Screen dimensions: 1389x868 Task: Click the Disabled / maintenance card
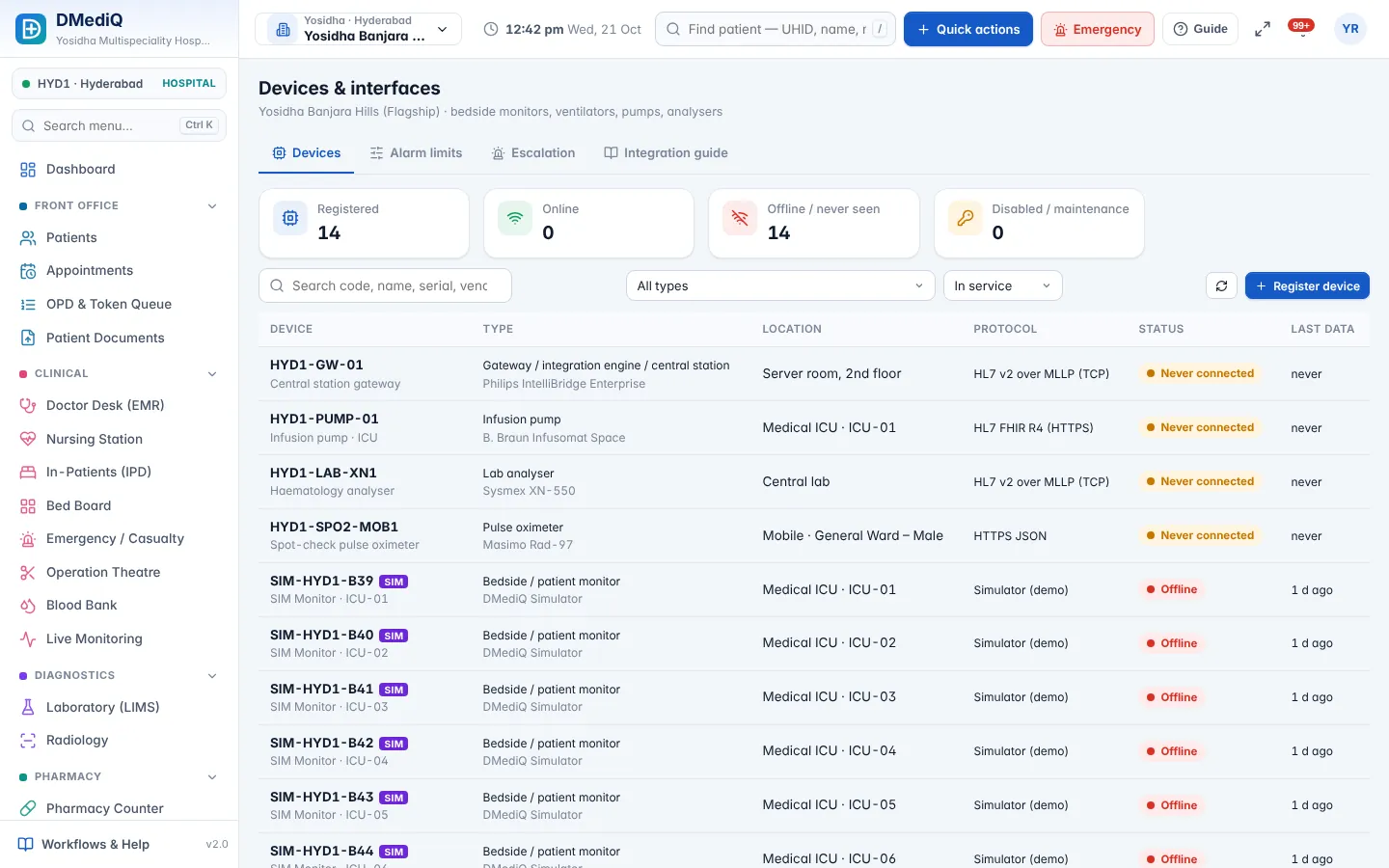point(1039,223)
